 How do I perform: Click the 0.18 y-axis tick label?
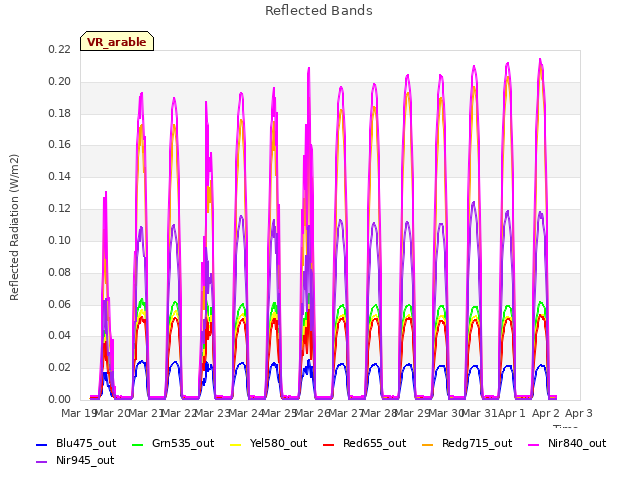point(59,113)
